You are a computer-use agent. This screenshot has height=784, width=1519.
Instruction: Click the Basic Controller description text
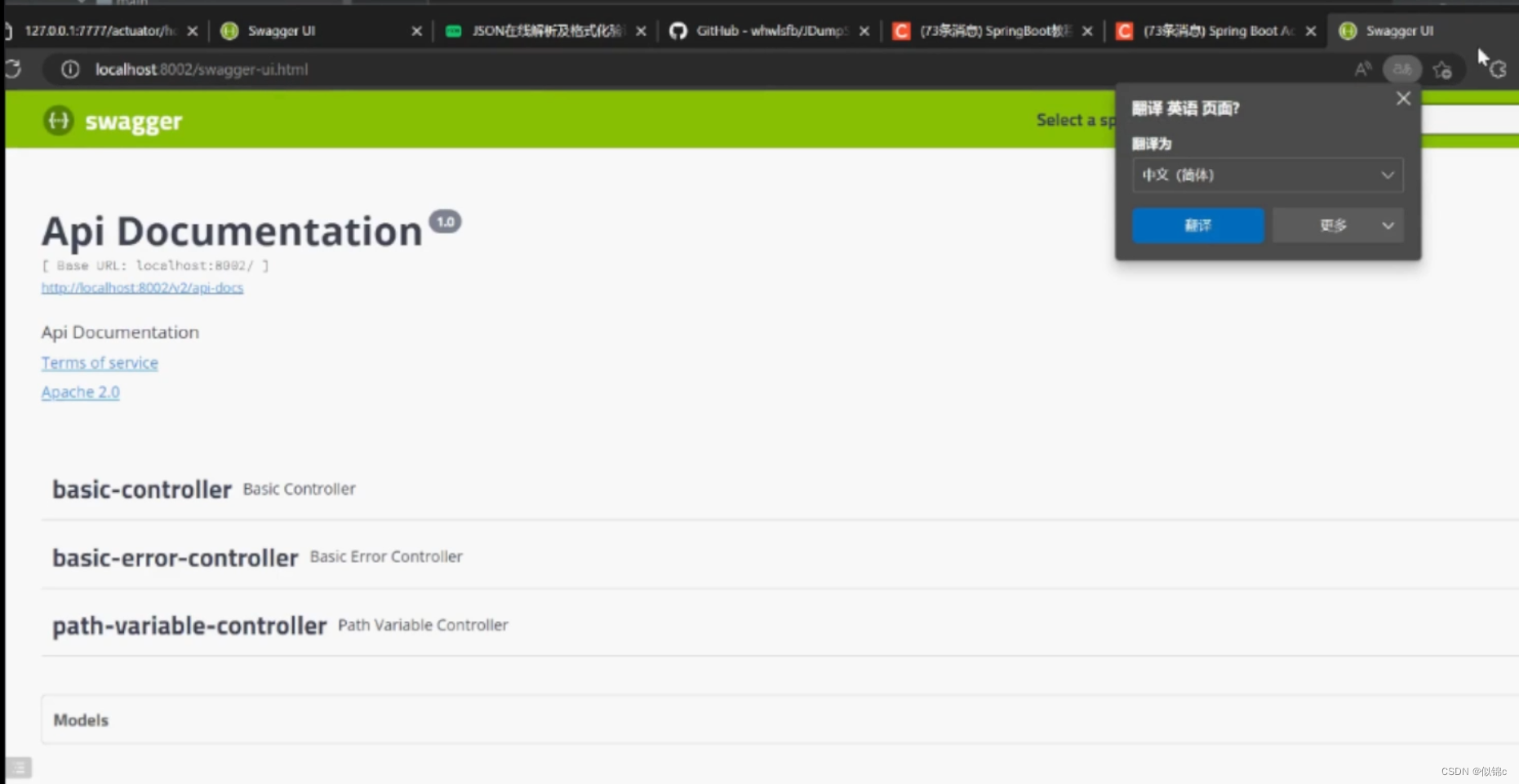299,489
